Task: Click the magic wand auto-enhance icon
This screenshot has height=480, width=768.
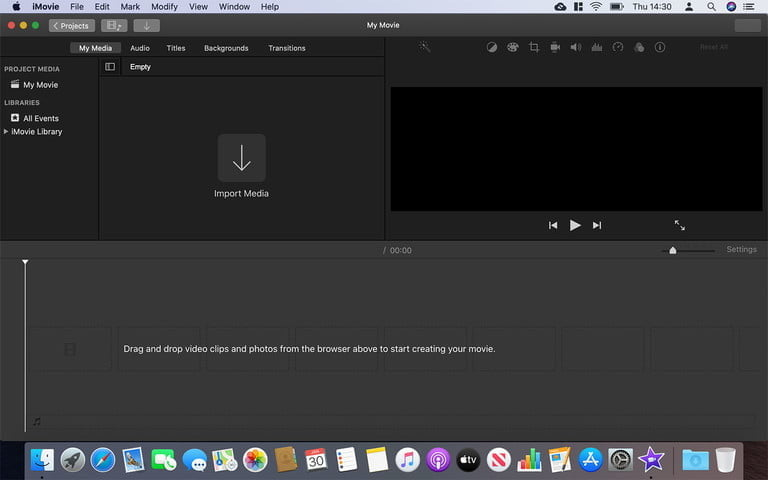Action: pyautogui.click(x=424, y=47)
